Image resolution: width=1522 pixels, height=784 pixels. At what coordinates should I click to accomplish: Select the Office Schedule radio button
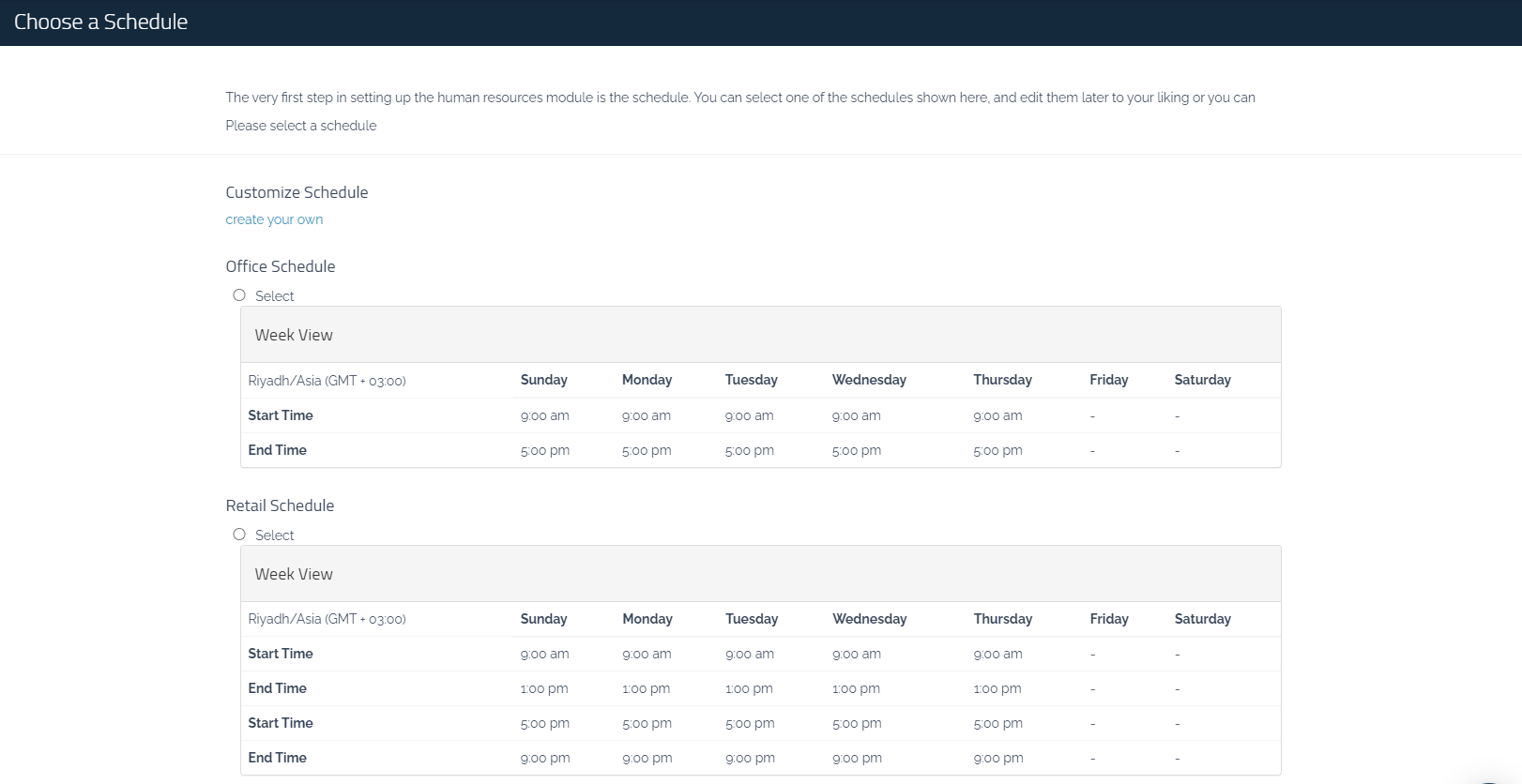click(x=239, y=295)
